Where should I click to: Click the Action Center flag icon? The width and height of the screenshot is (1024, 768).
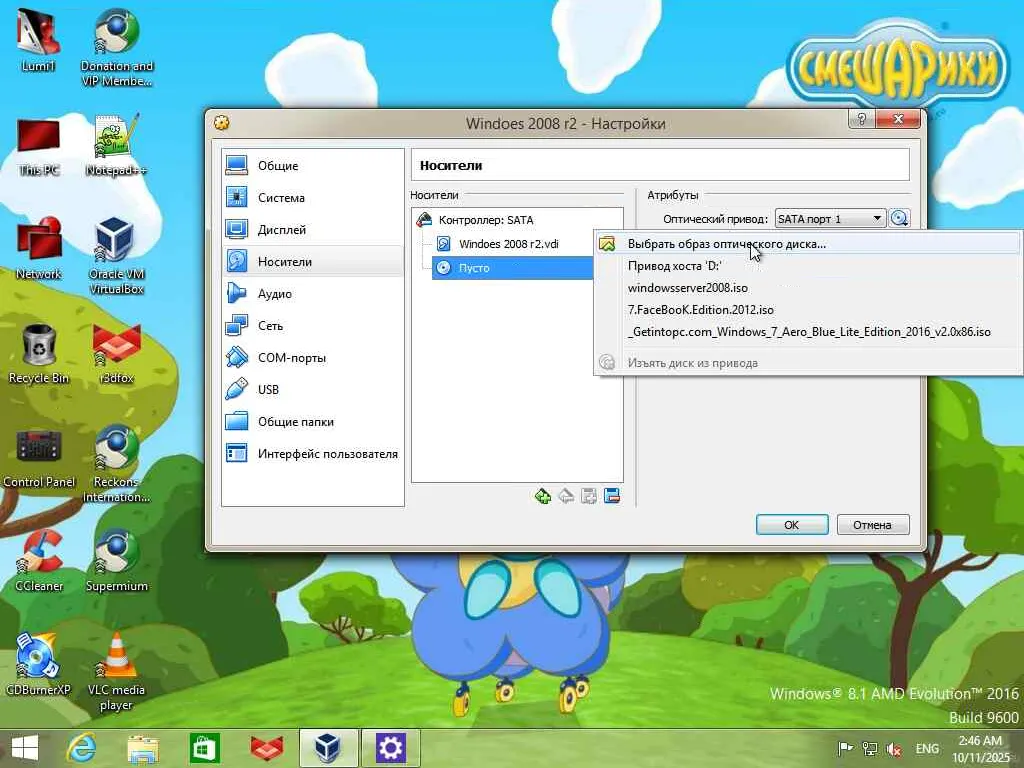[845, 748]
